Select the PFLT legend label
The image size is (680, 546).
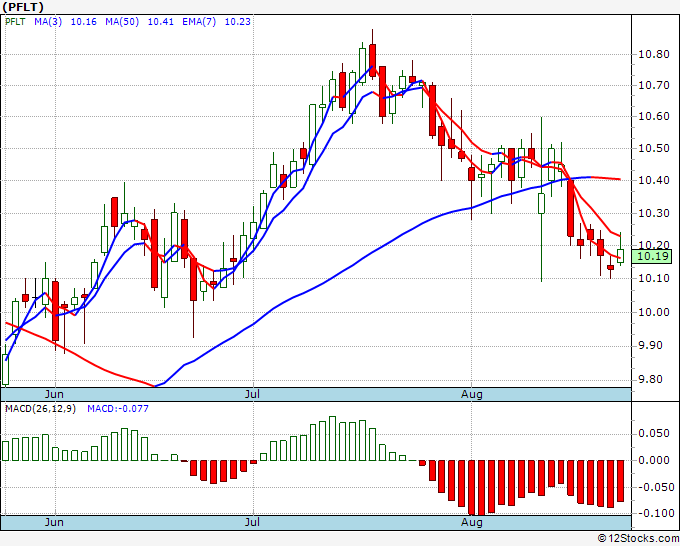tap(15, 22)
